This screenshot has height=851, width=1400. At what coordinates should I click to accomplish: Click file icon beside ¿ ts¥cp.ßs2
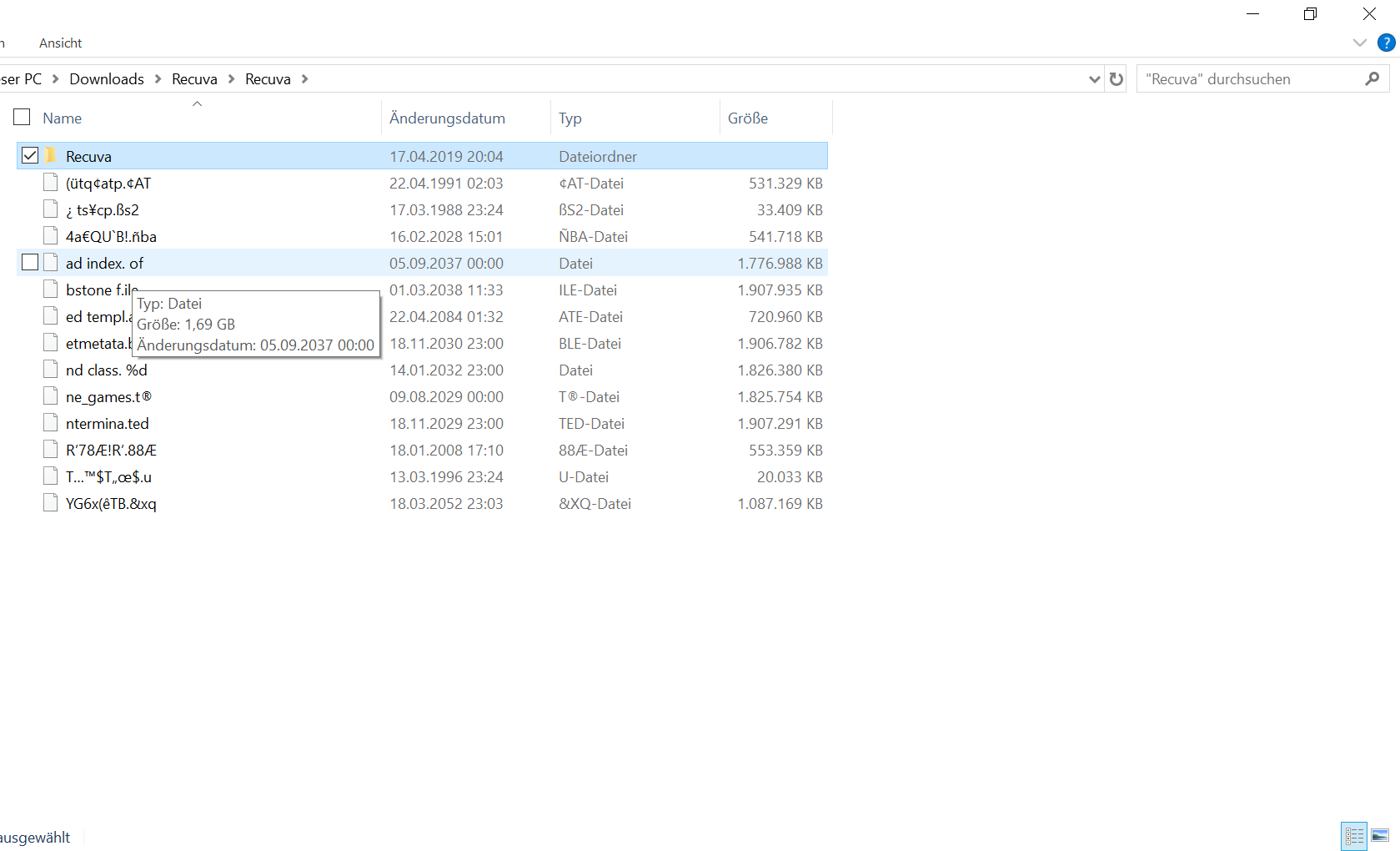[51, 209]
